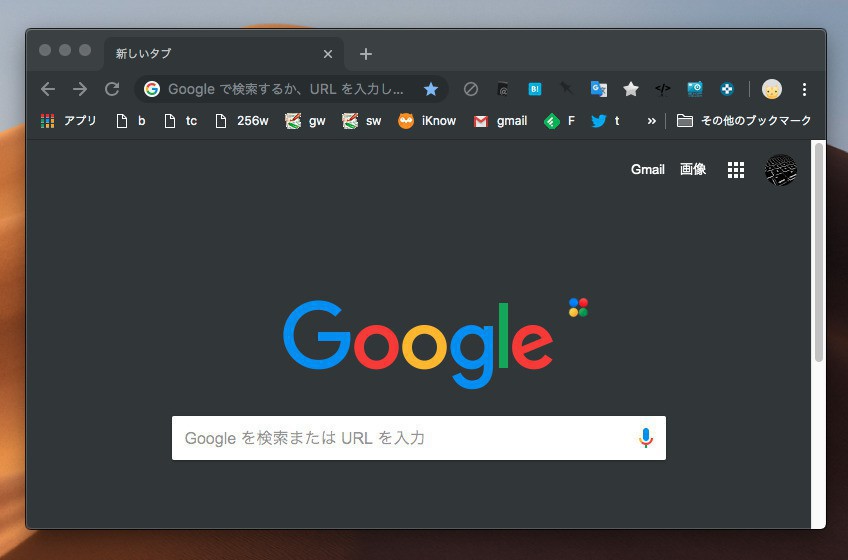Reload the current page
This screenshot has height=560, width=848.
pos(112,89)
